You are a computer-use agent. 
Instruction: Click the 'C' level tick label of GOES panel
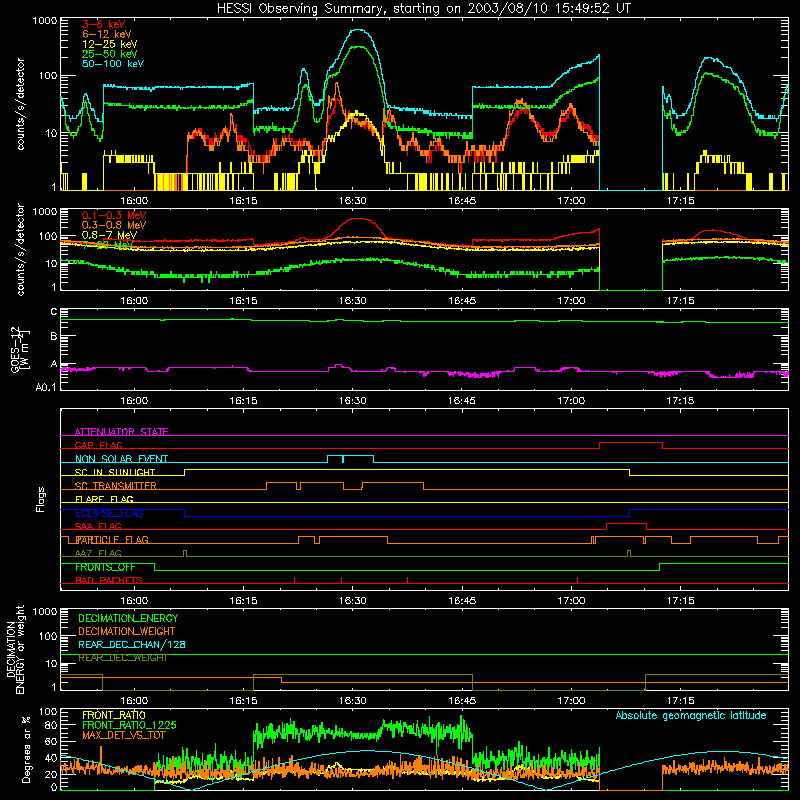click(x=54, y=312)
